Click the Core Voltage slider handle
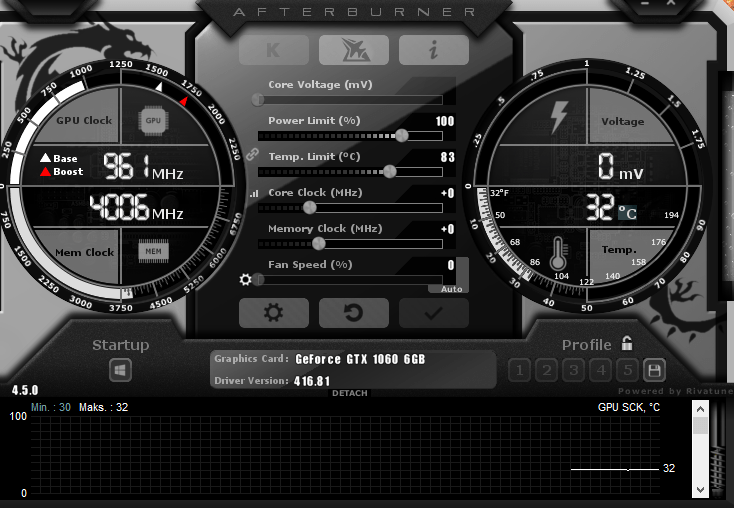The height and width of the screenshot is (508, 734). tap(258, 100)
